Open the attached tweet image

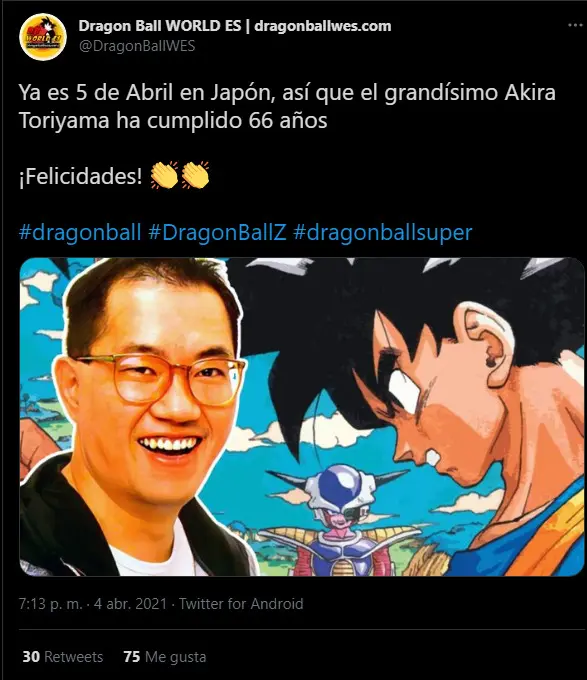pyautogui.click(x=302, y=417)
